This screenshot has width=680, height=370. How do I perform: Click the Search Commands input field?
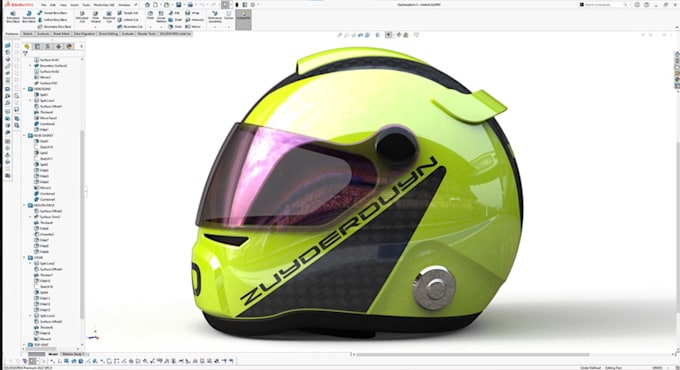pyautogui.click(x=604, y=4)
